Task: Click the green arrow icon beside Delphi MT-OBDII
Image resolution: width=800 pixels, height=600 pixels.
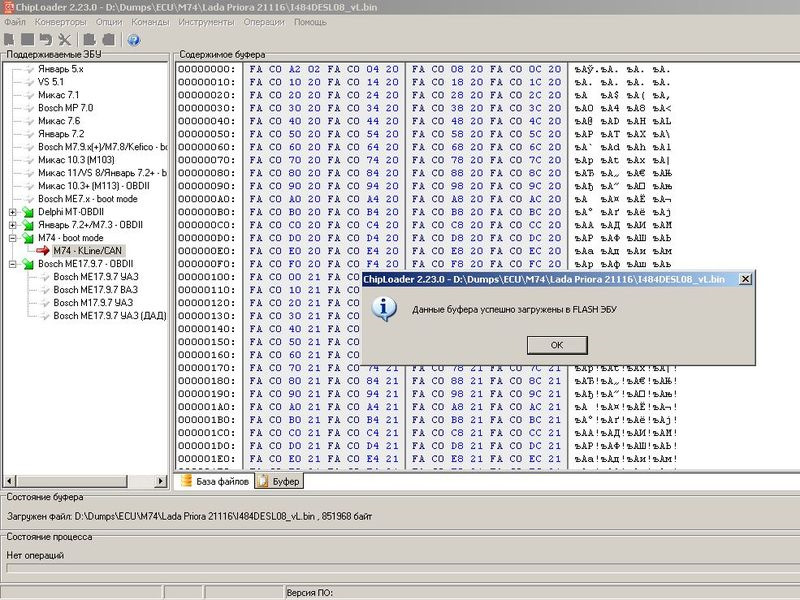Action: [28, 212]
